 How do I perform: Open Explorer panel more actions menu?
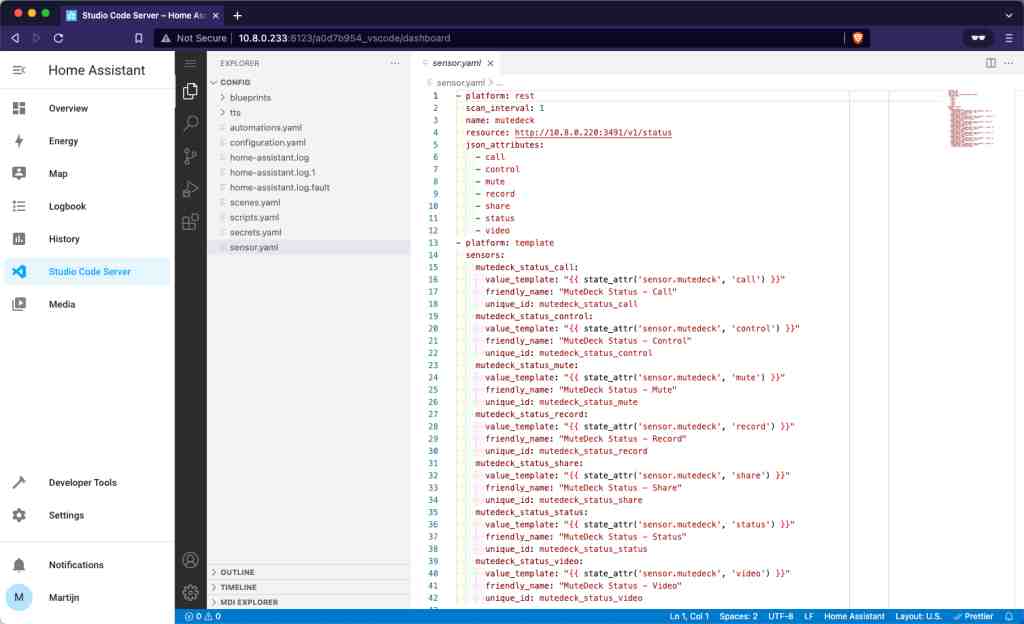(394, 63)
